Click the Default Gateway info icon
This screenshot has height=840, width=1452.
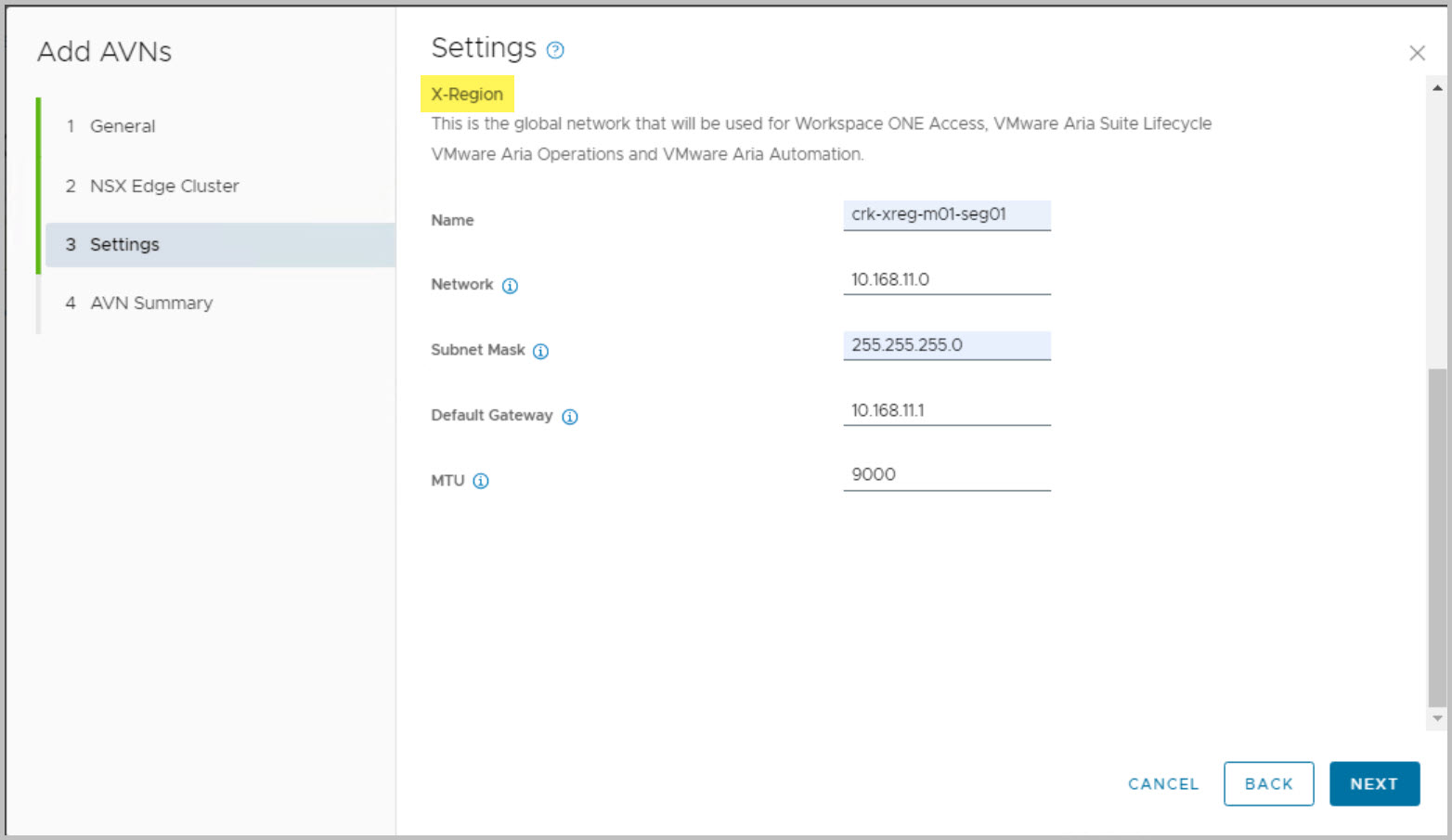tap(570, 417)
